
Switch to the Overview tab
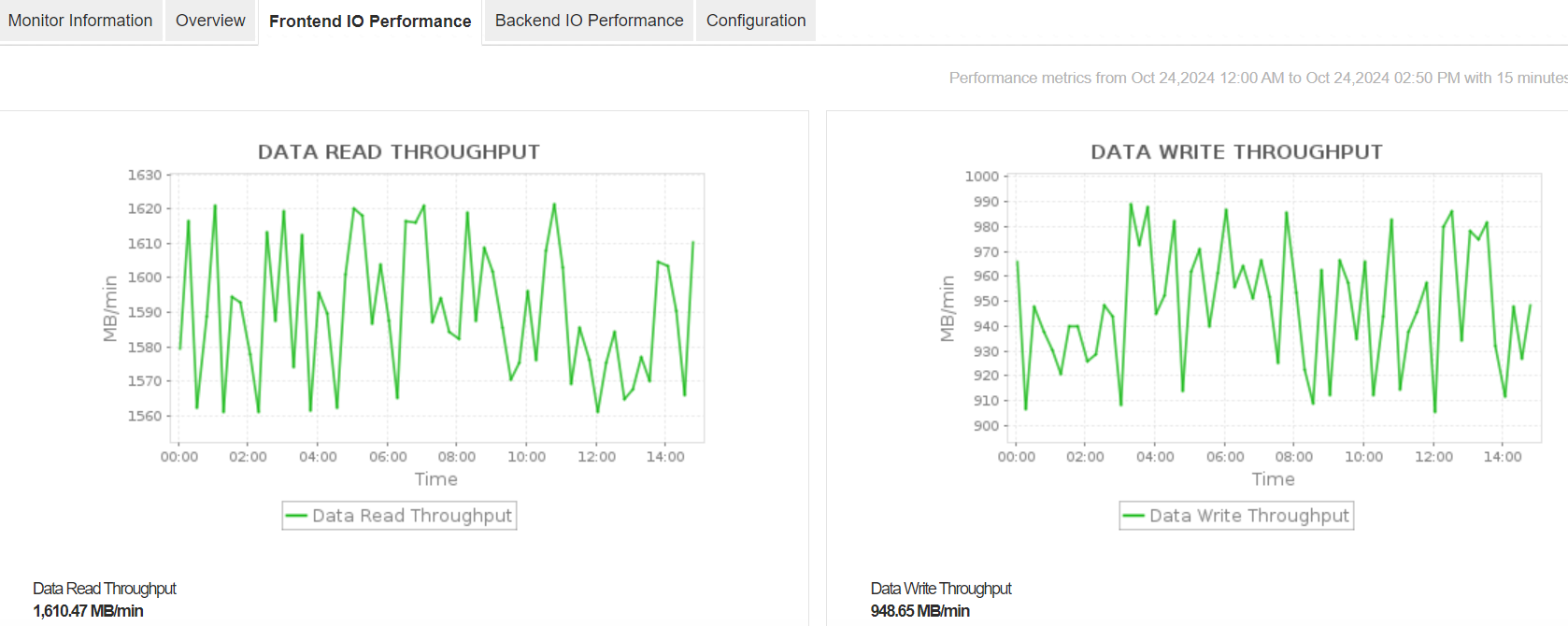coord(210,21)
